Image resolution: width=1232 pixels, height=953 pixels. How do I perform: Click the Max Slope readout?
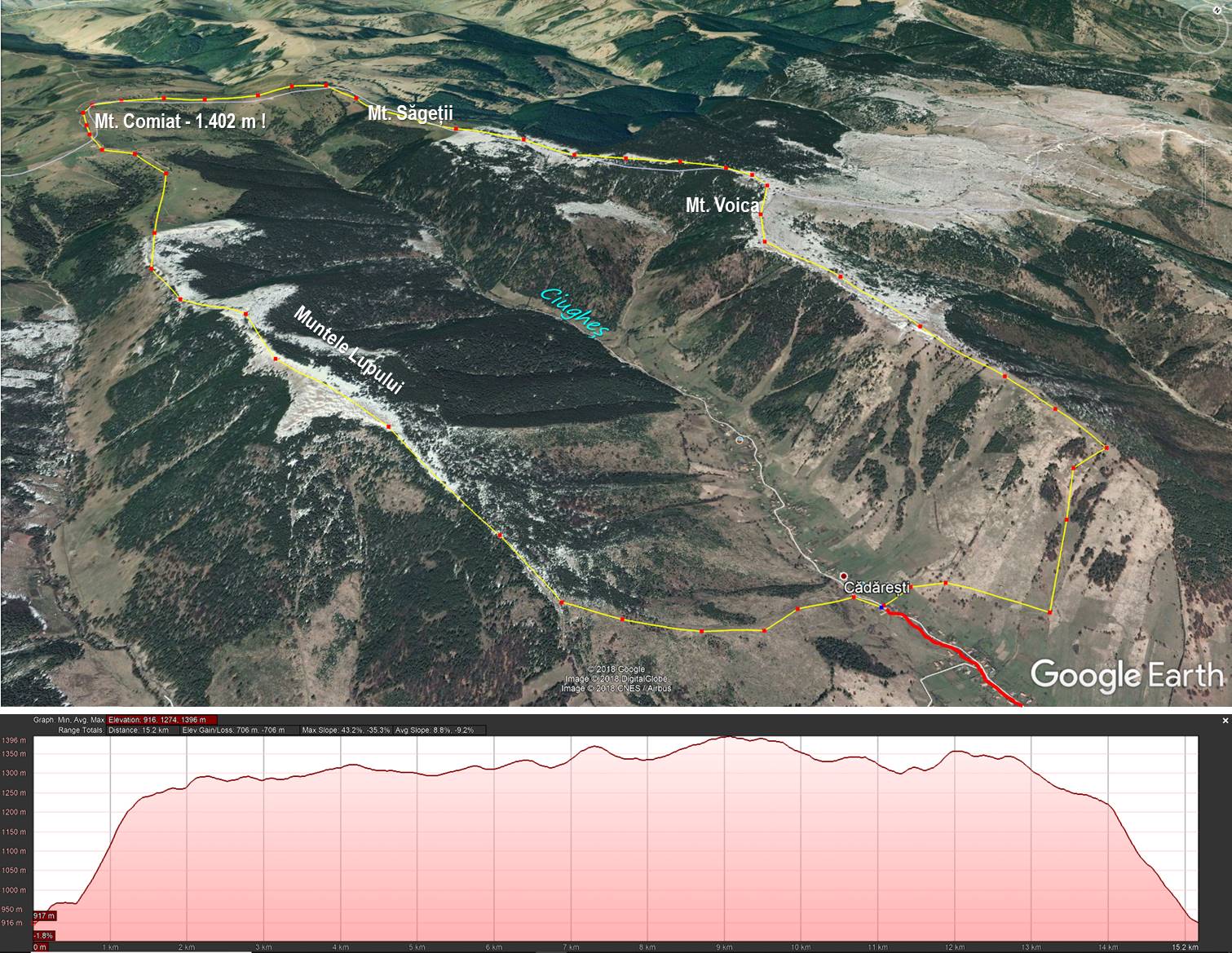347,730
